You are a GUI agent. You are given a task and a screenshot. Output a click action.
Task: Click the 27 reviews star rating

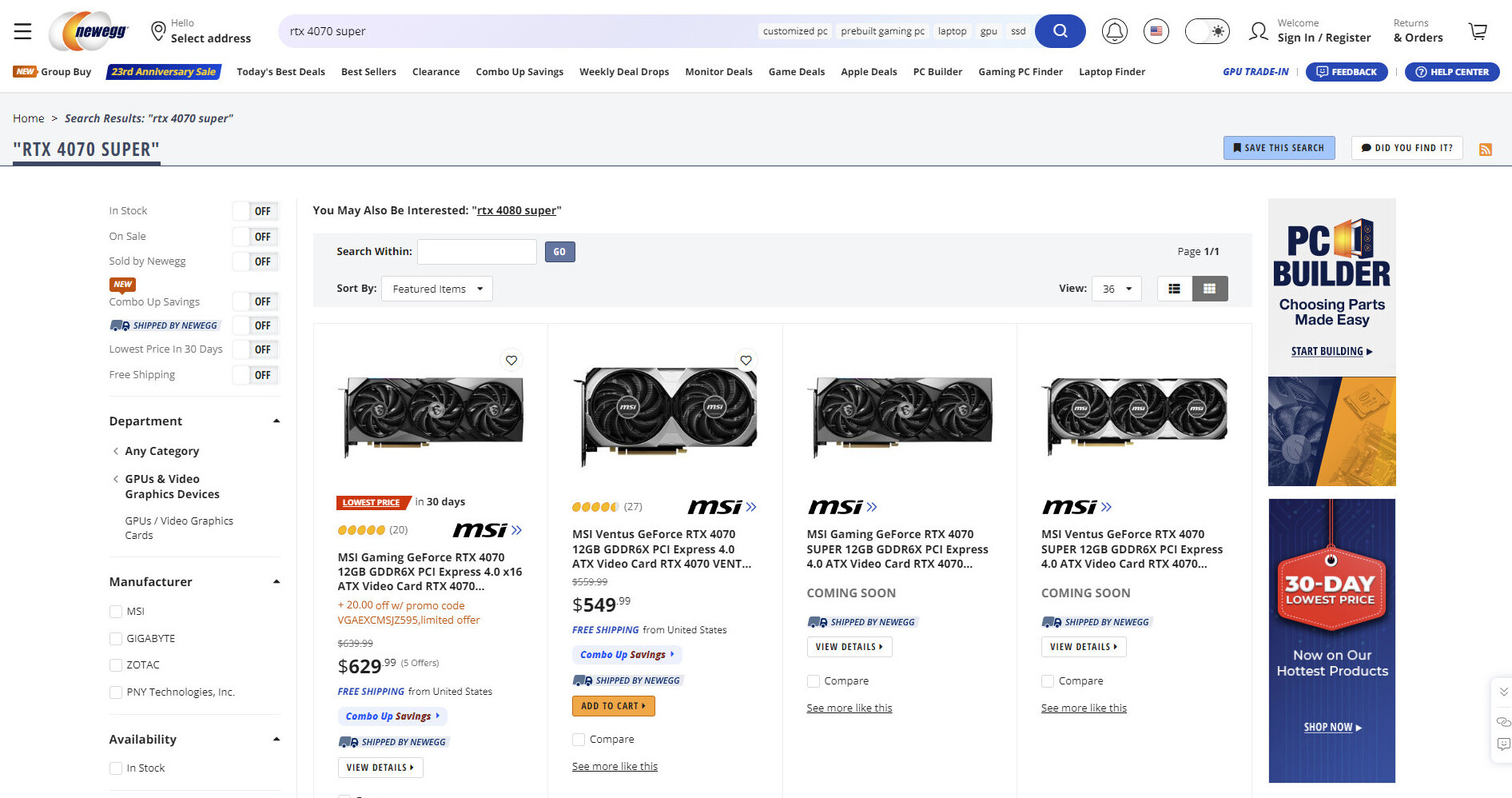[x=607, y=507]
